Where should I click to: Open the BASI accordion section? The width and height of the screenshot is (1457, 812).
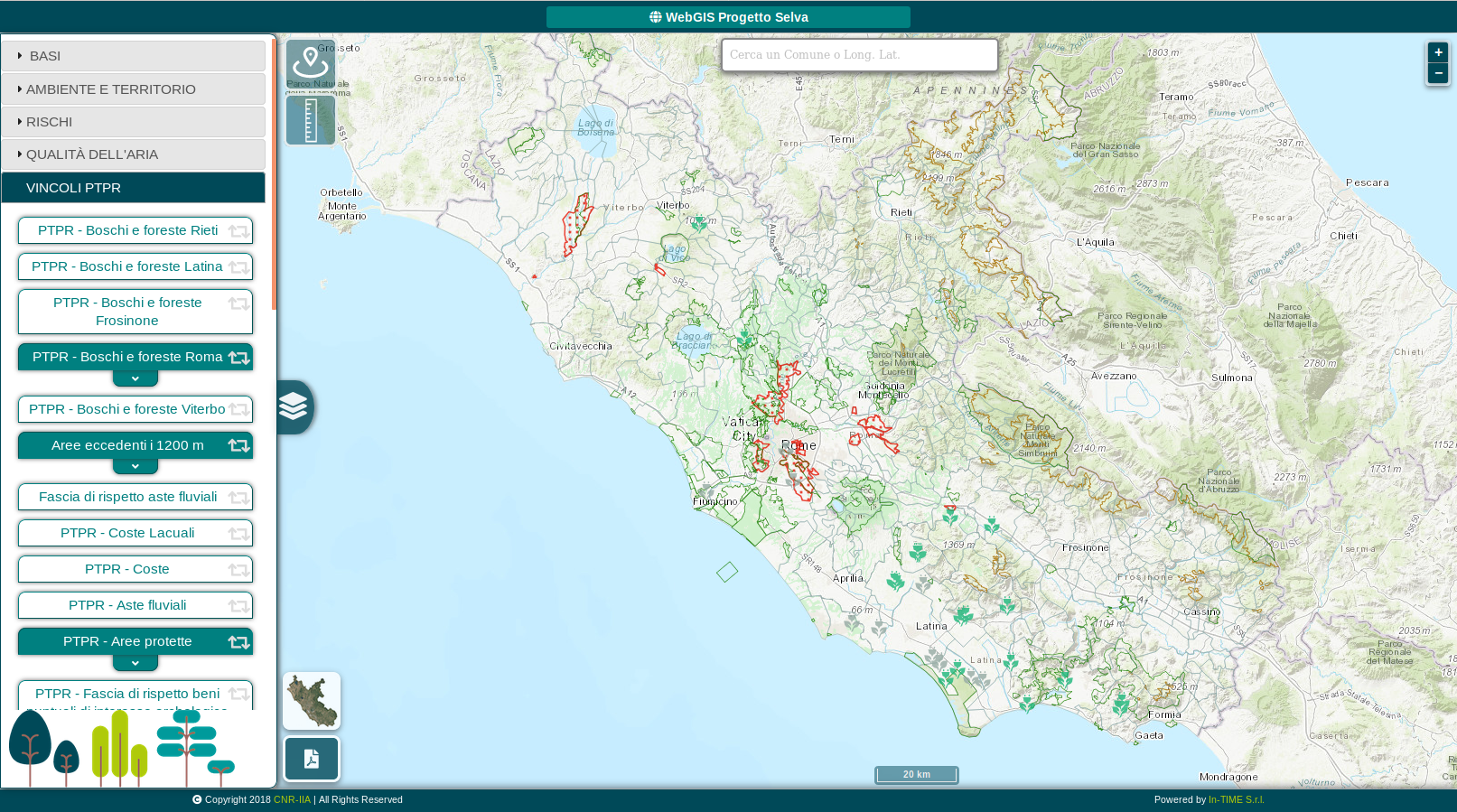(134, 56)
